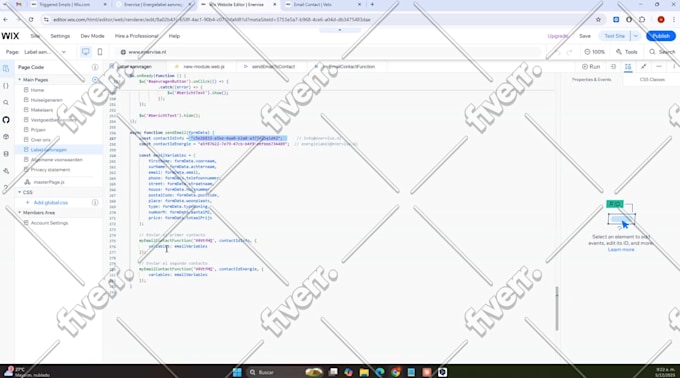The image size is (680, 378).
Task: Reload the browser page
Action: [31, 20]
